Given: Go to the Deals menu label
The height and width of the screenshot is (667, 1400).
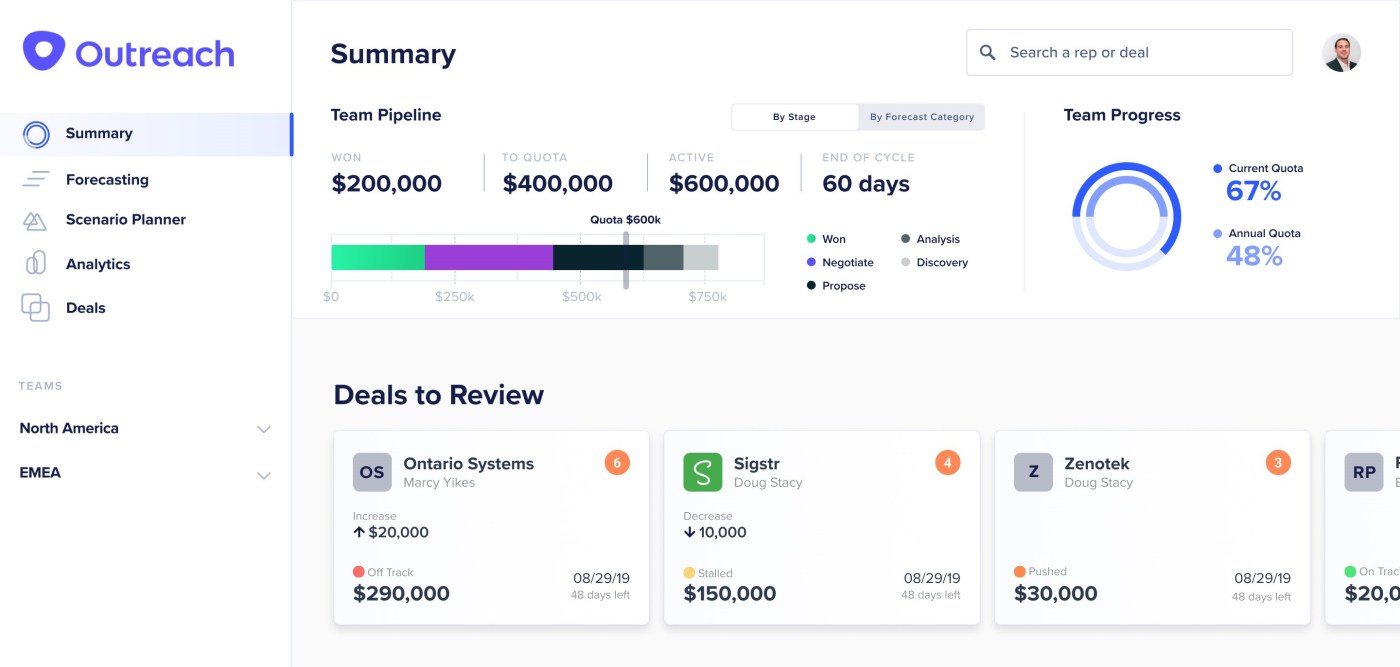Looking at the screenshot, I should [x=86, y=308].
